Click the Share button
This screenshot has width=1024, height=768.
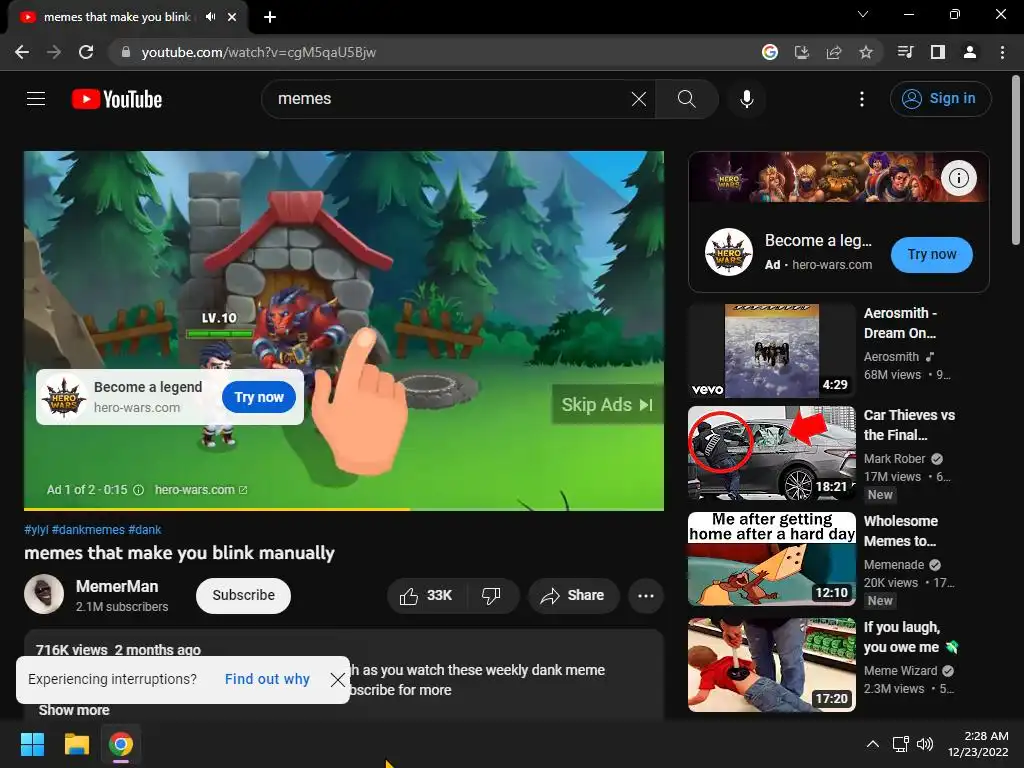point(573,596)
